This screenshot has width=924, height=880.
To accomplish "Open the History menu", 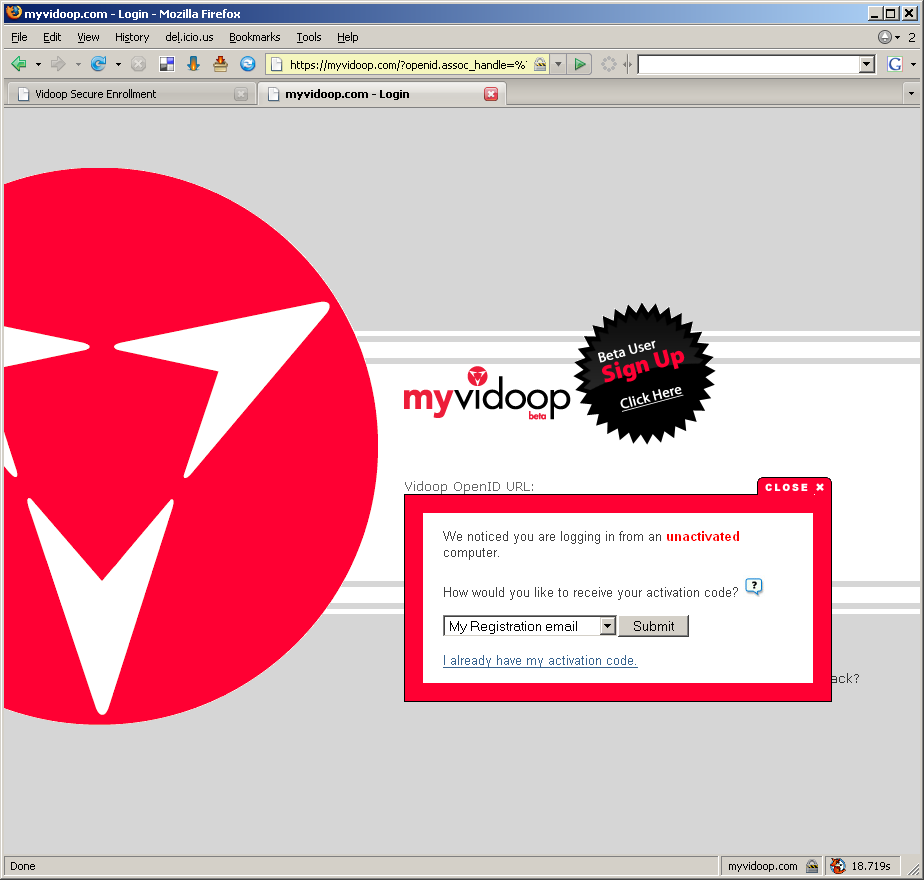I will (x=132, y=37).
